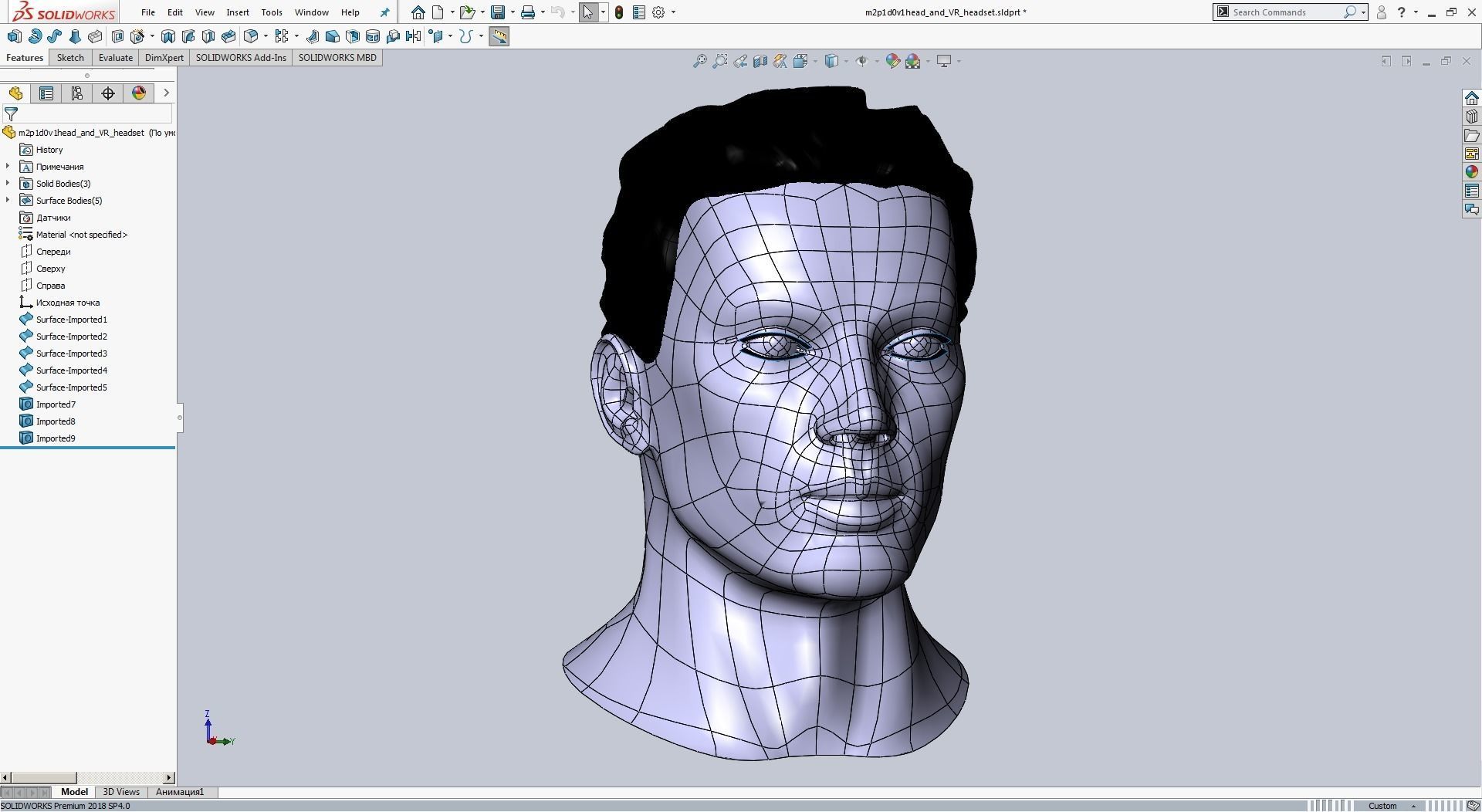
Task: Open the SOLIDWORKS Forum task pane tab
Action: 1471,209
